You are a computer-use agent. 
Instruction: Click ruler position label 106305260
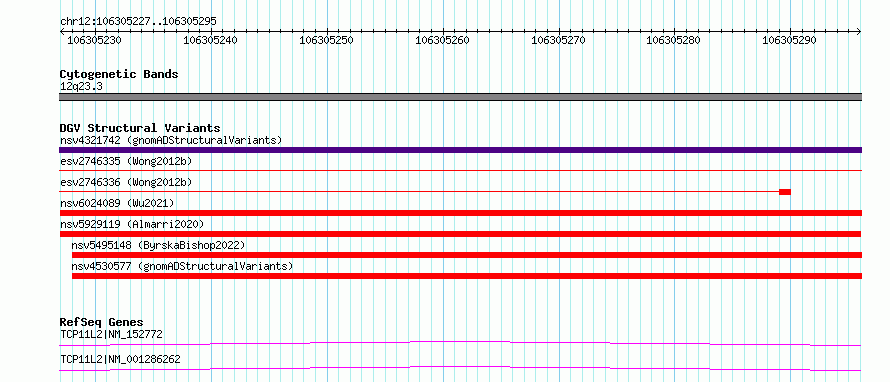tap(442, 40)
